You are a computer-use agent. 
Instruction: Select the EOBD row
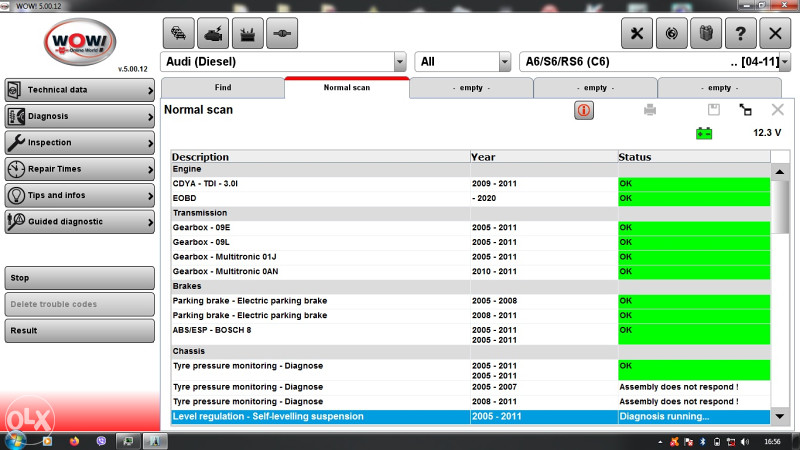pos(470,198)
